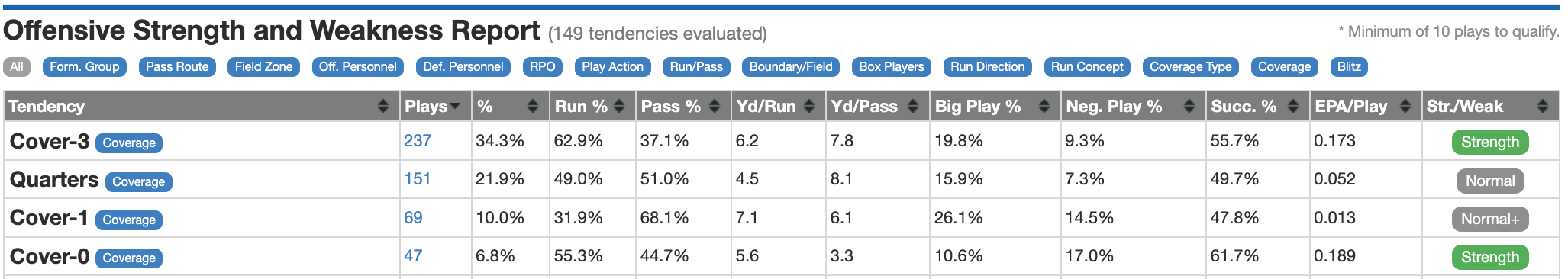
Task: Open the 151 plays link for Quarters
Action: pyautogui.click(x=418, y=179)
